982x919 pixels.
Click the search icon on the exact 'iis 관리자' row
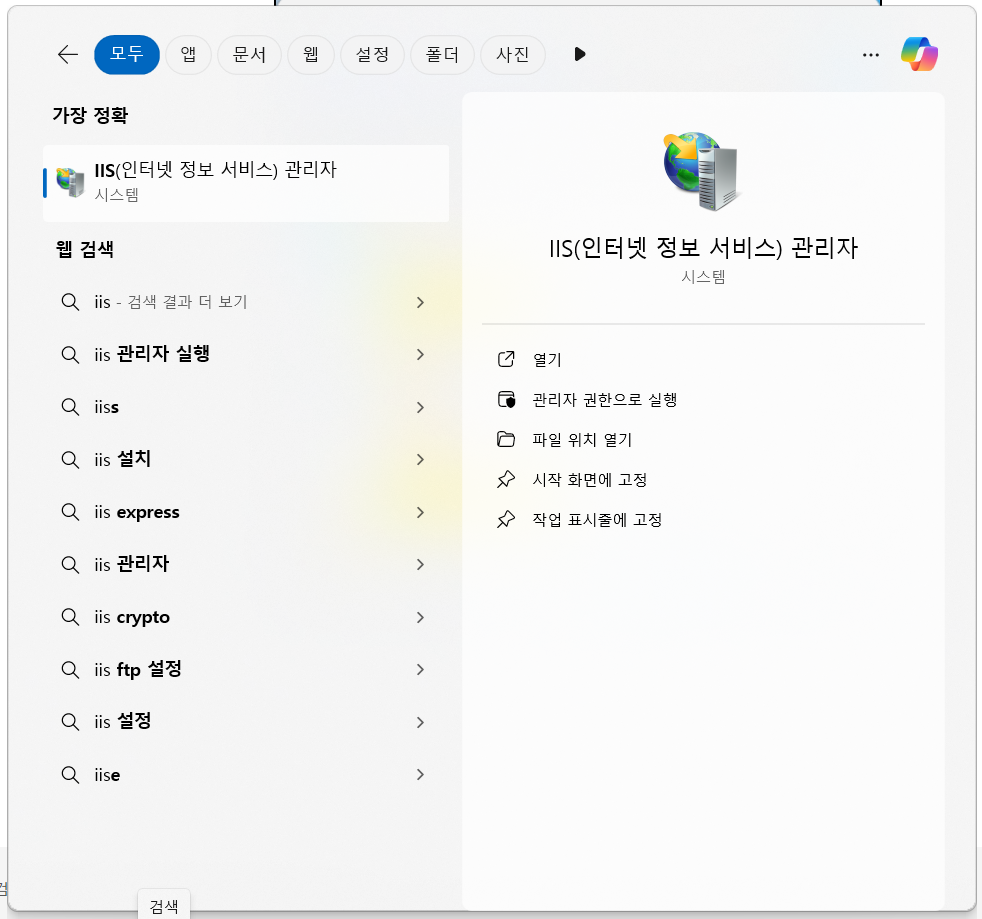(70, 564)
